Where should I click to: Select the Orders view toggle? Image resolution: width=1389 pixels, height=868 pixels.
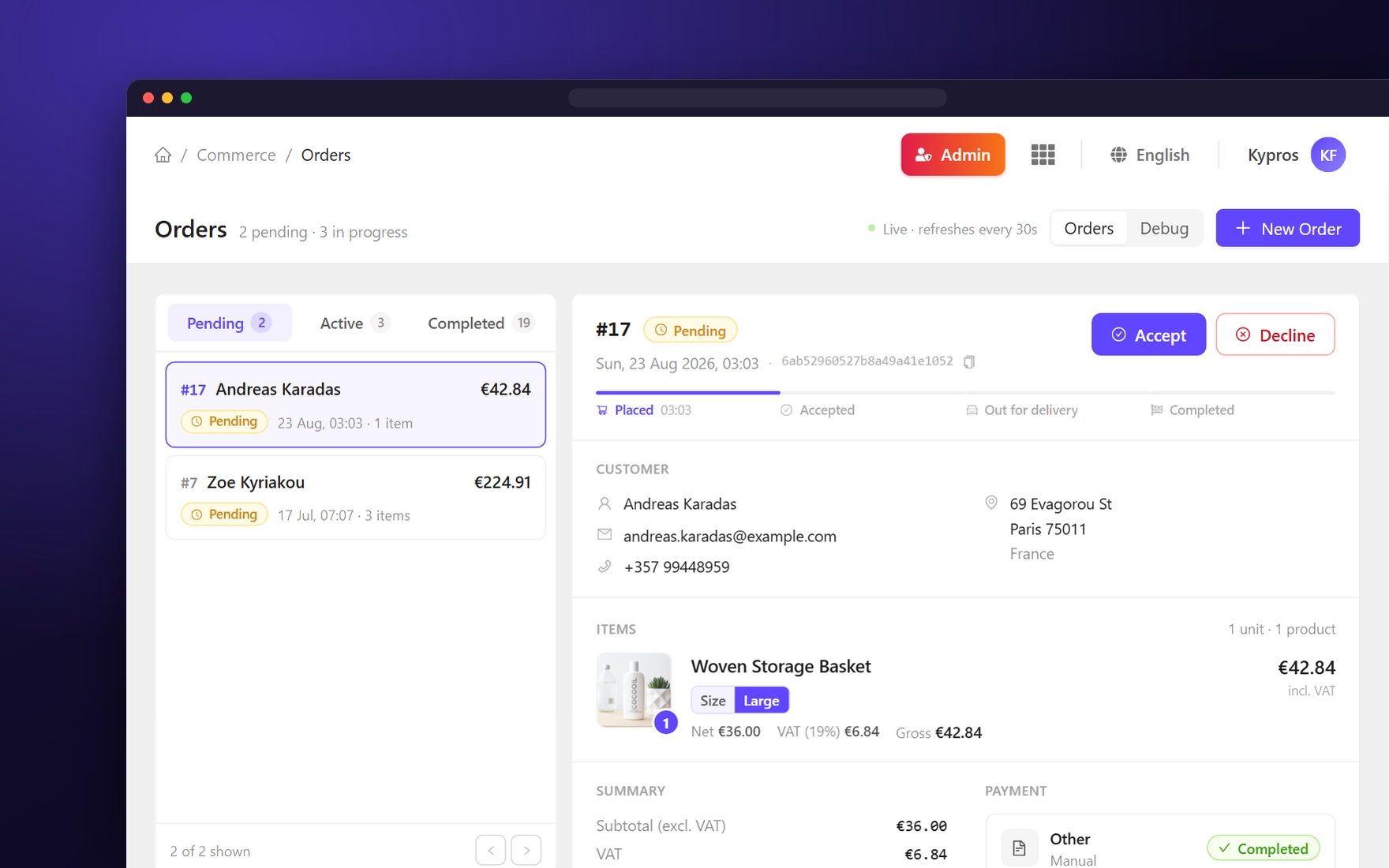pos(1089,228)
